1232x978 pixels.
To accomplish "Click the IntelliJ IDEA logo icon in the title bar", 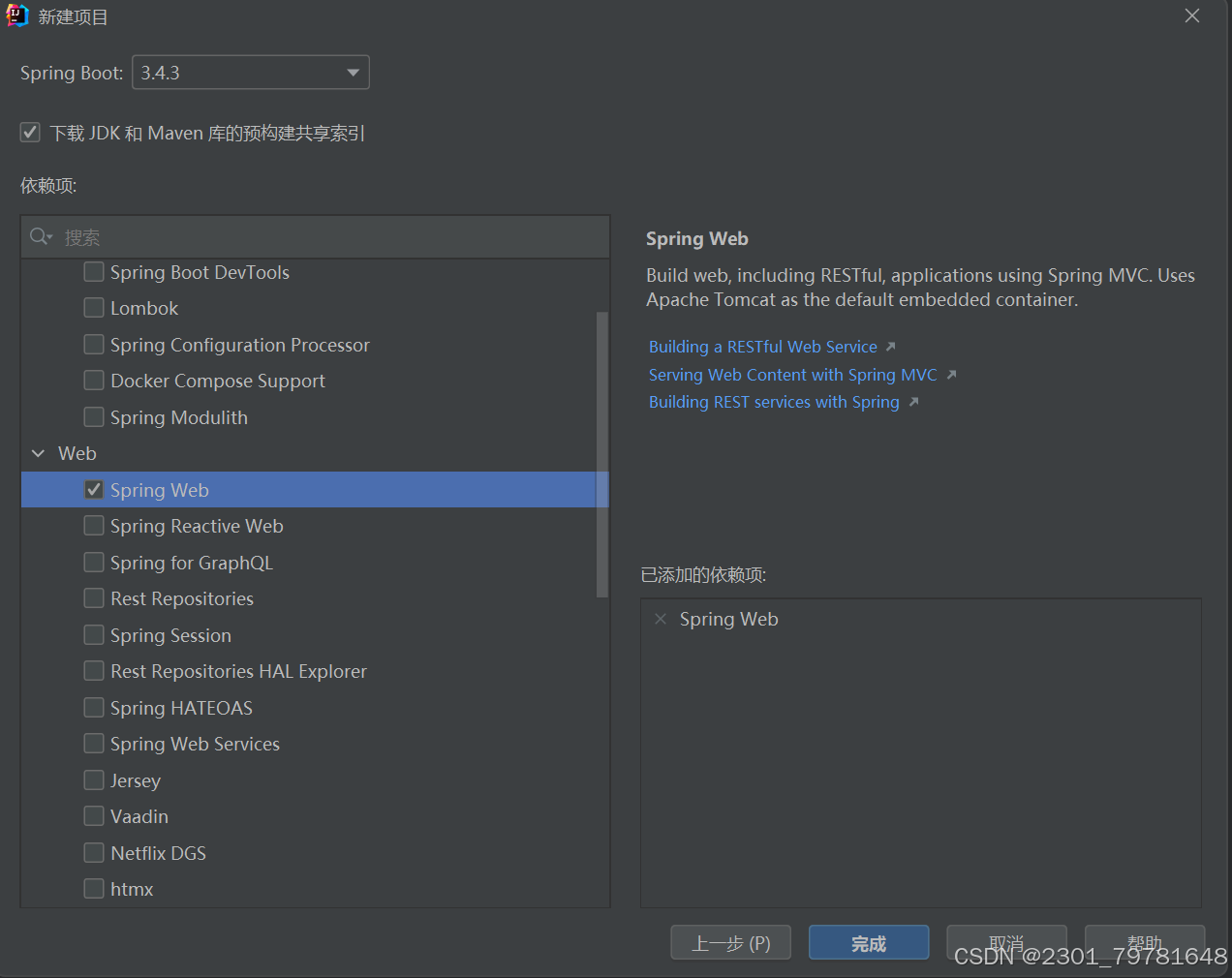I will [17, 15].
